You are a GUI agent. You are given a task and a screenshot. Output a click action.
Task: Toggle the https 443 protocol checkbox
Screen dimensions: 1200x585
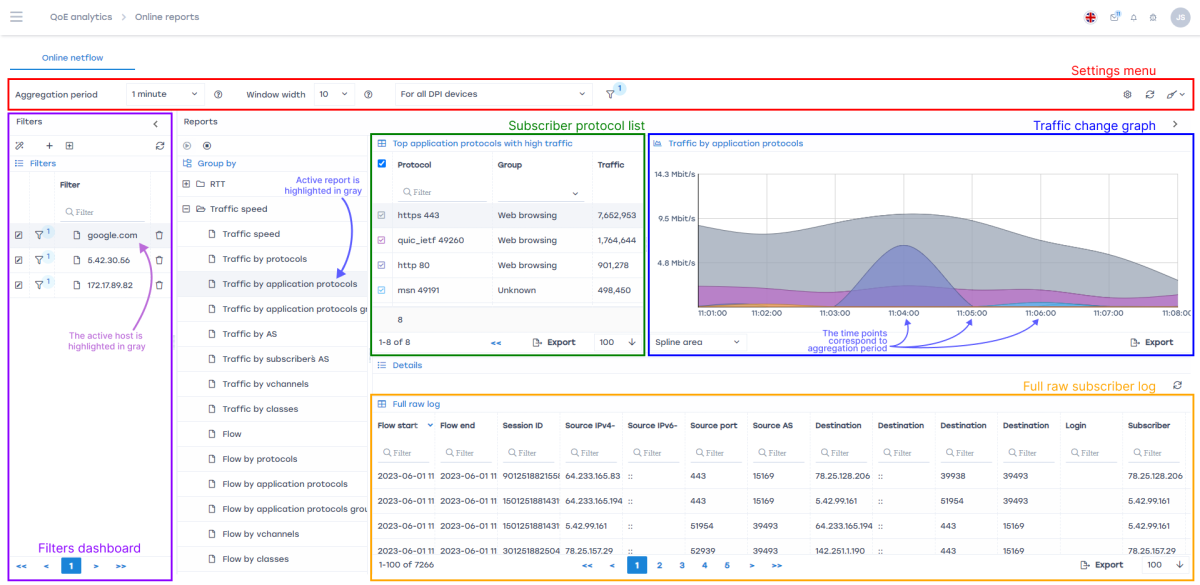coord(381,215)
